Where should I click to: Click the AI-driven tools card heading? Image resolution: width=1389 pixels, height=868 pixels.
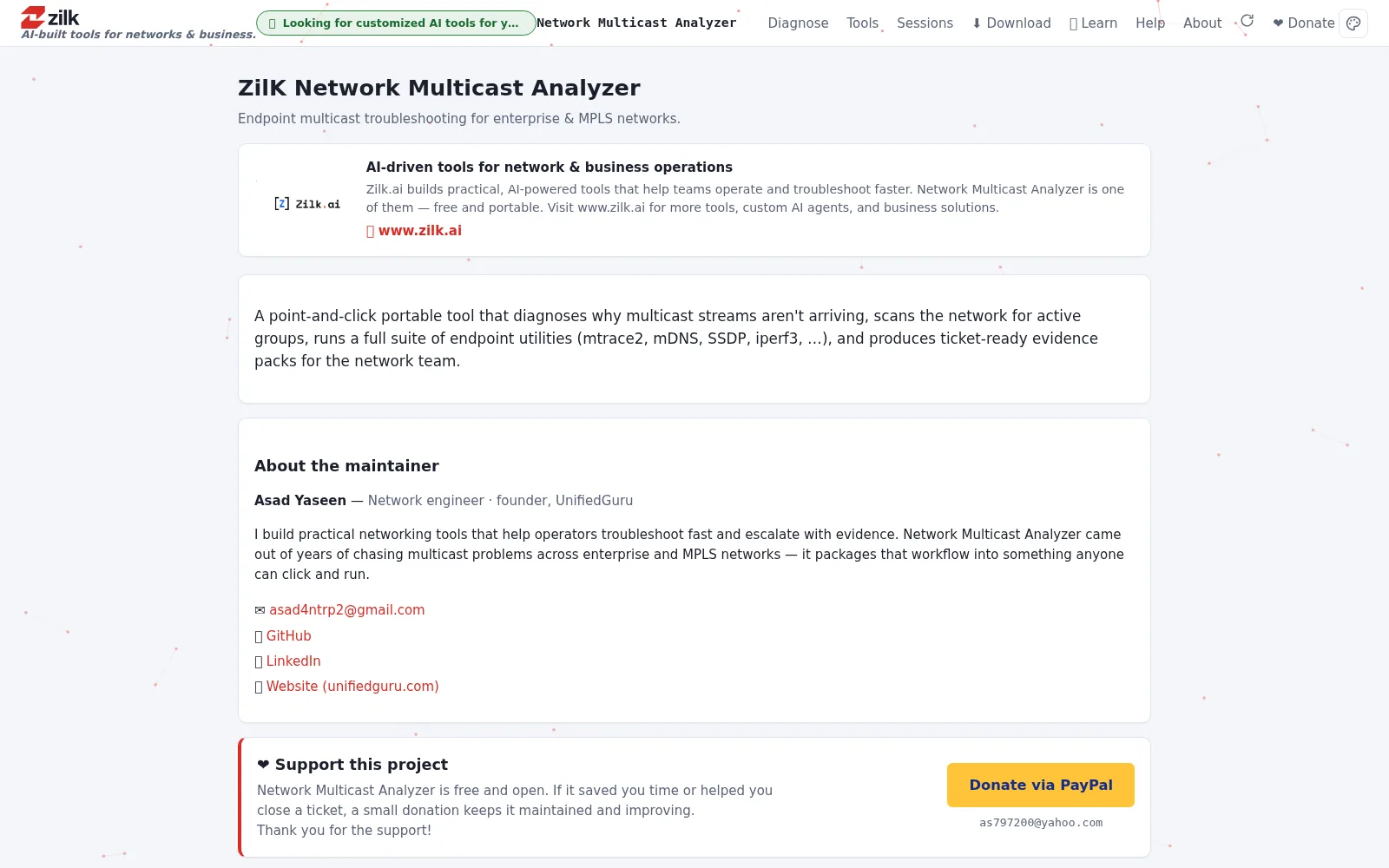click(549, 168)
